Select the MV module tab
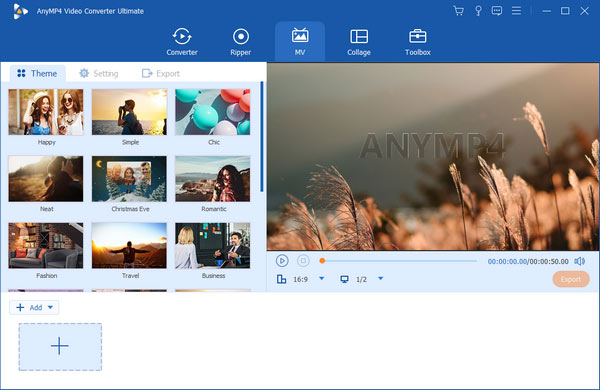The width and height of the screenshot is (600, 390). [300, 42]
